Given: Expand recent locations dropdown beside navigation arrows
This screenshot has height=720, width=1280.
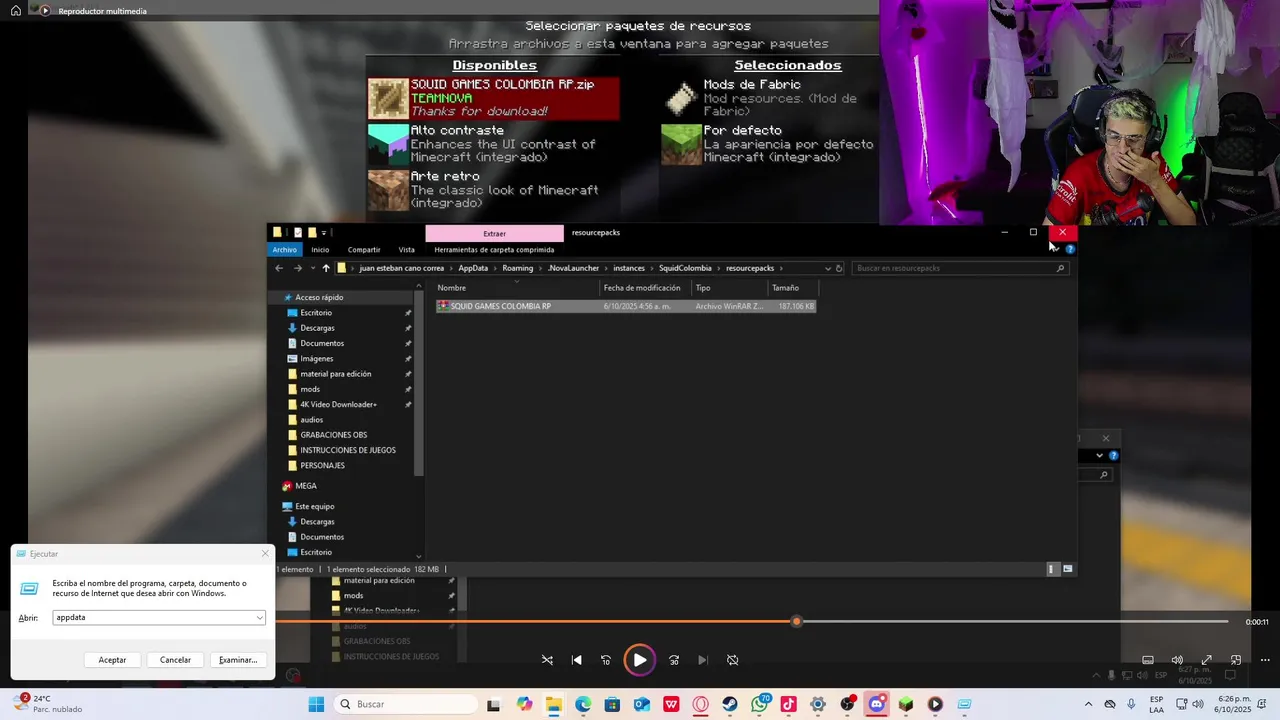Looking at the screenshot, I should click(314, 268).
